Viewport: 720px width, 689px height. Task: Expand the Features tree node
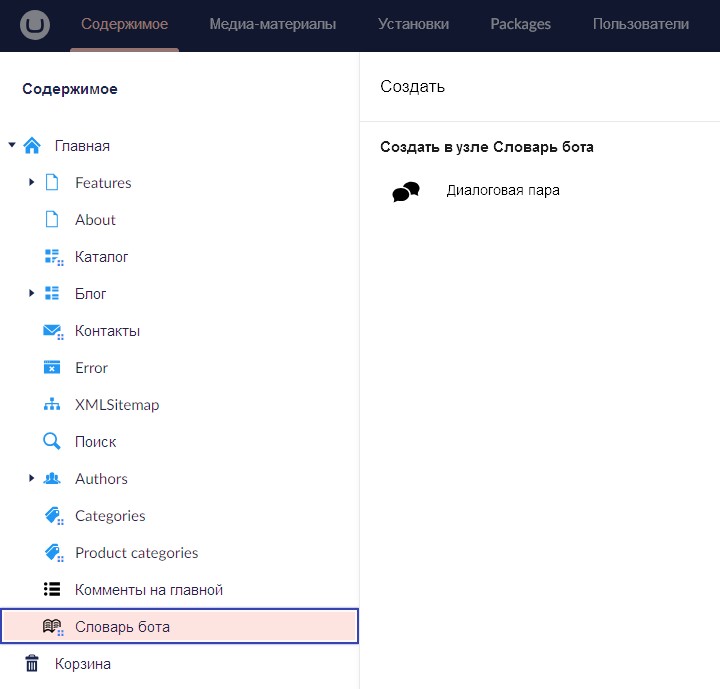[x=32, y=183]
